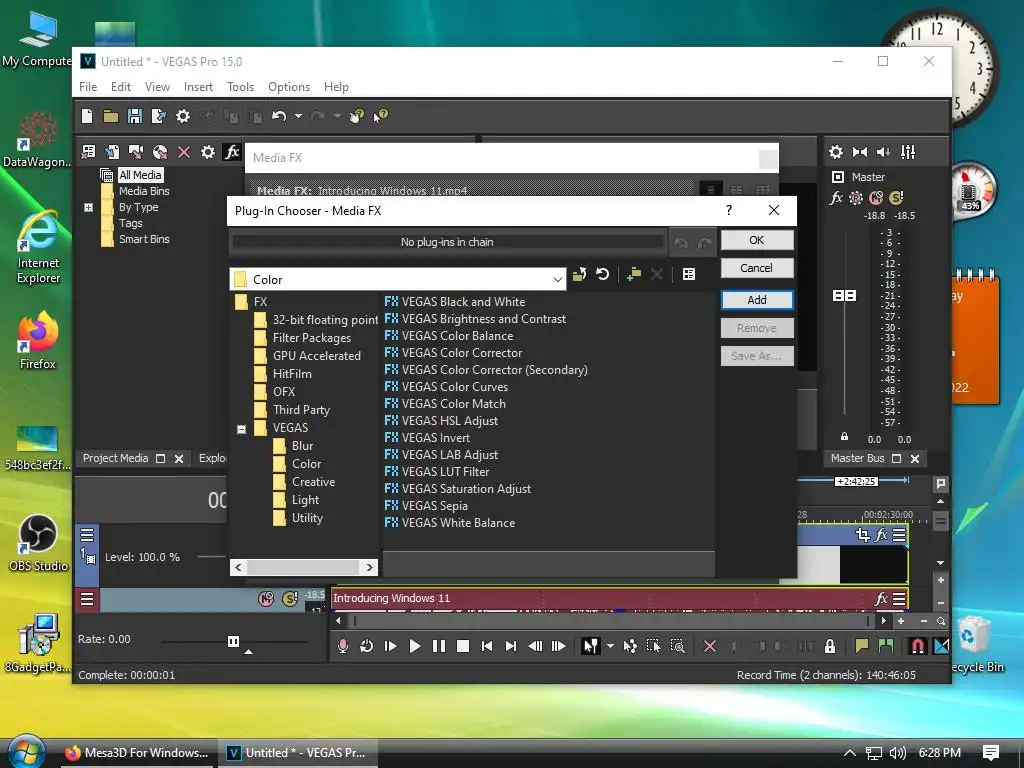The image size is (1024, 768).
Task: Open media Properties gear in Project Media
Action: tap(208, 152)
